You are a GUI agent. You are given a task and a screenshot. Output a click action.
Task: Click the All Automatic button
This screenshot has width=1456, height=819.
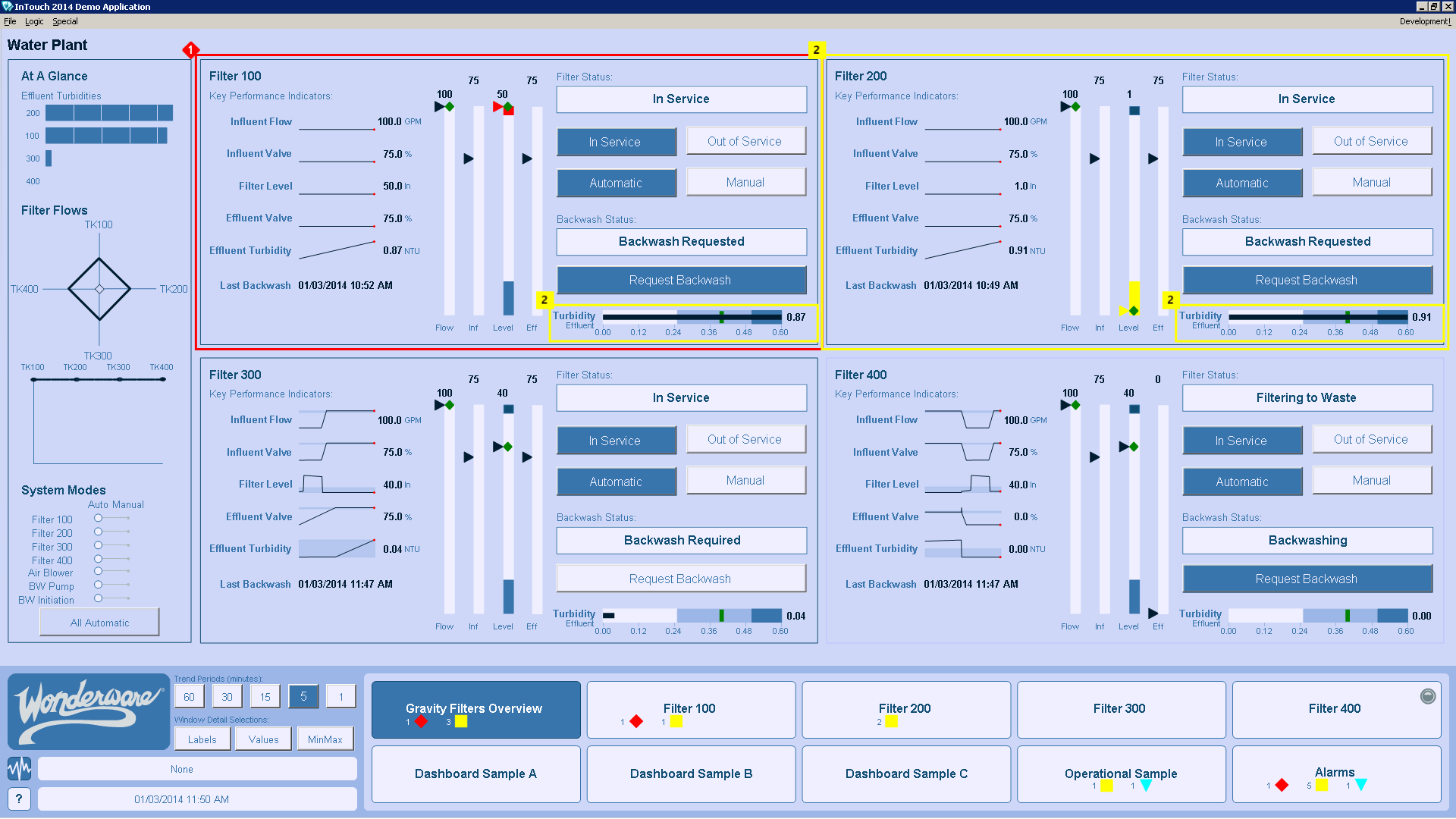coord(99,623)
